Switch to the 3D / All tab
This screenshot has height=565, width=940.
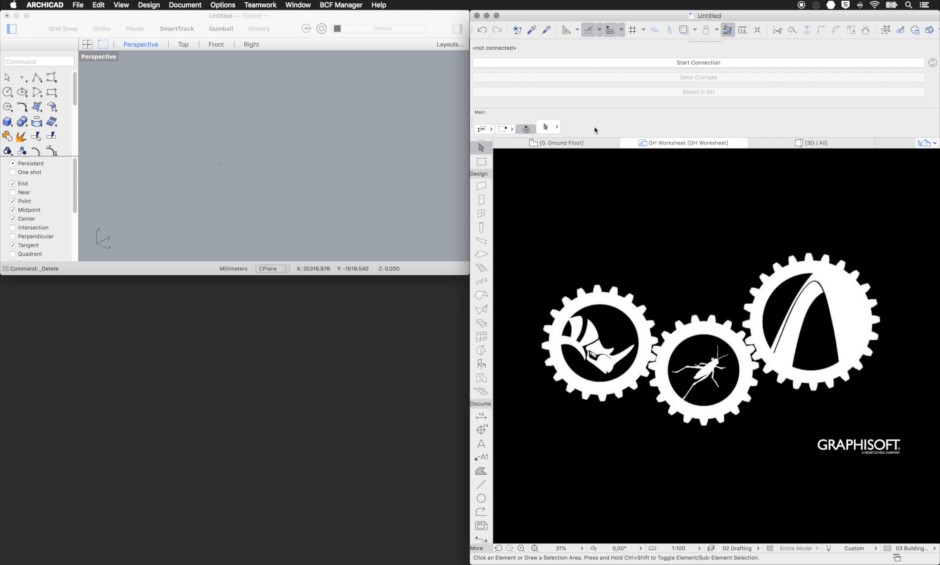coord(811,143)
